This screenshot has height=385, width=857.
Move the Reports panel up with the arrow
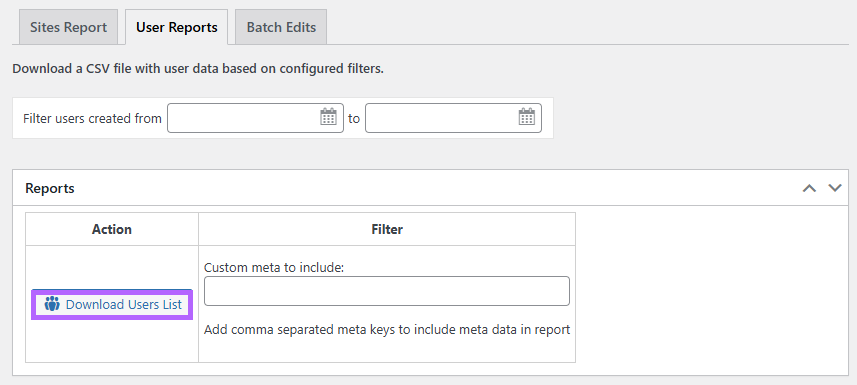[x=809, y=188]
